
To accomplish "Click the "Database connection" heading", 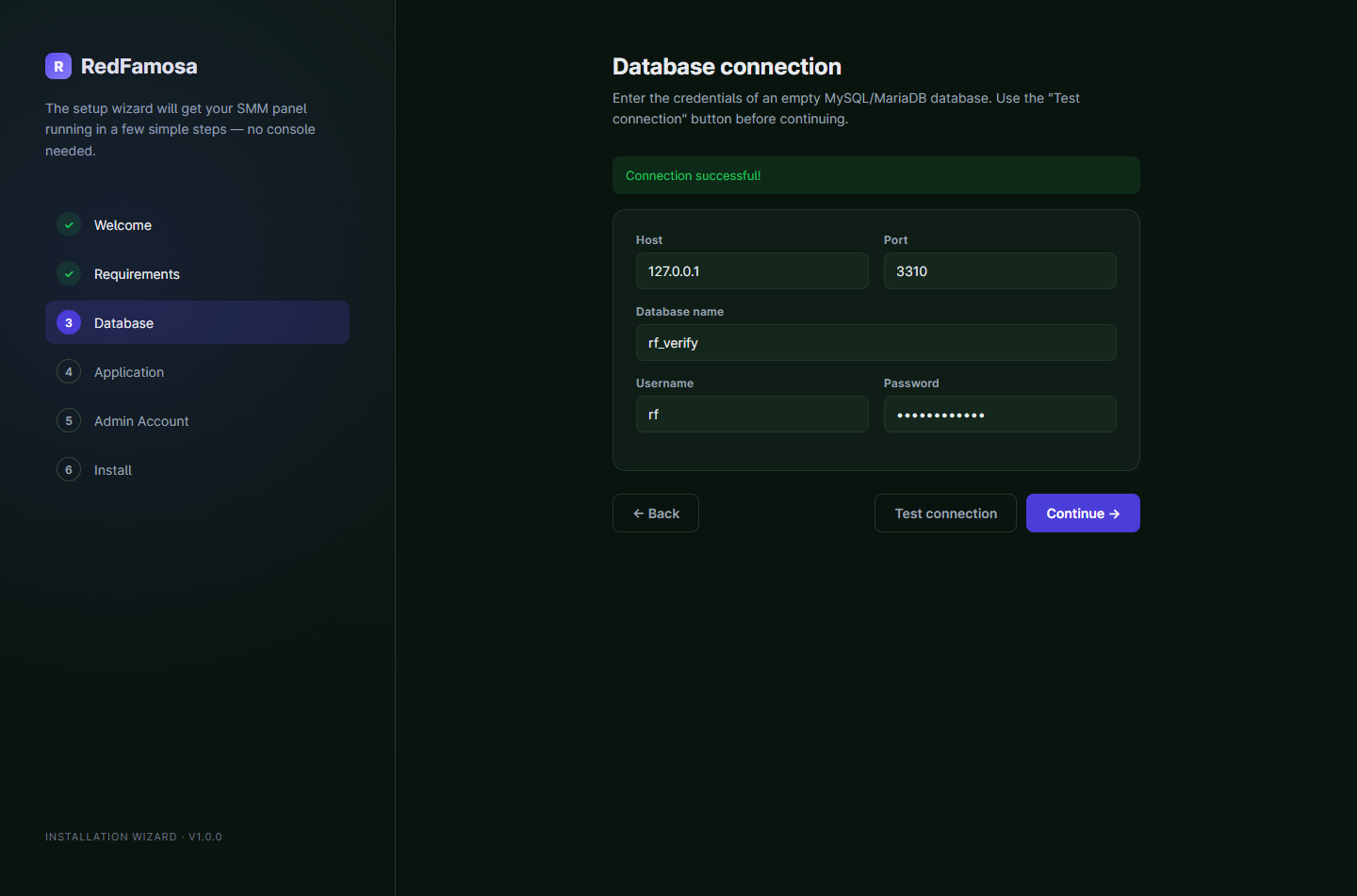I will 727,67.
